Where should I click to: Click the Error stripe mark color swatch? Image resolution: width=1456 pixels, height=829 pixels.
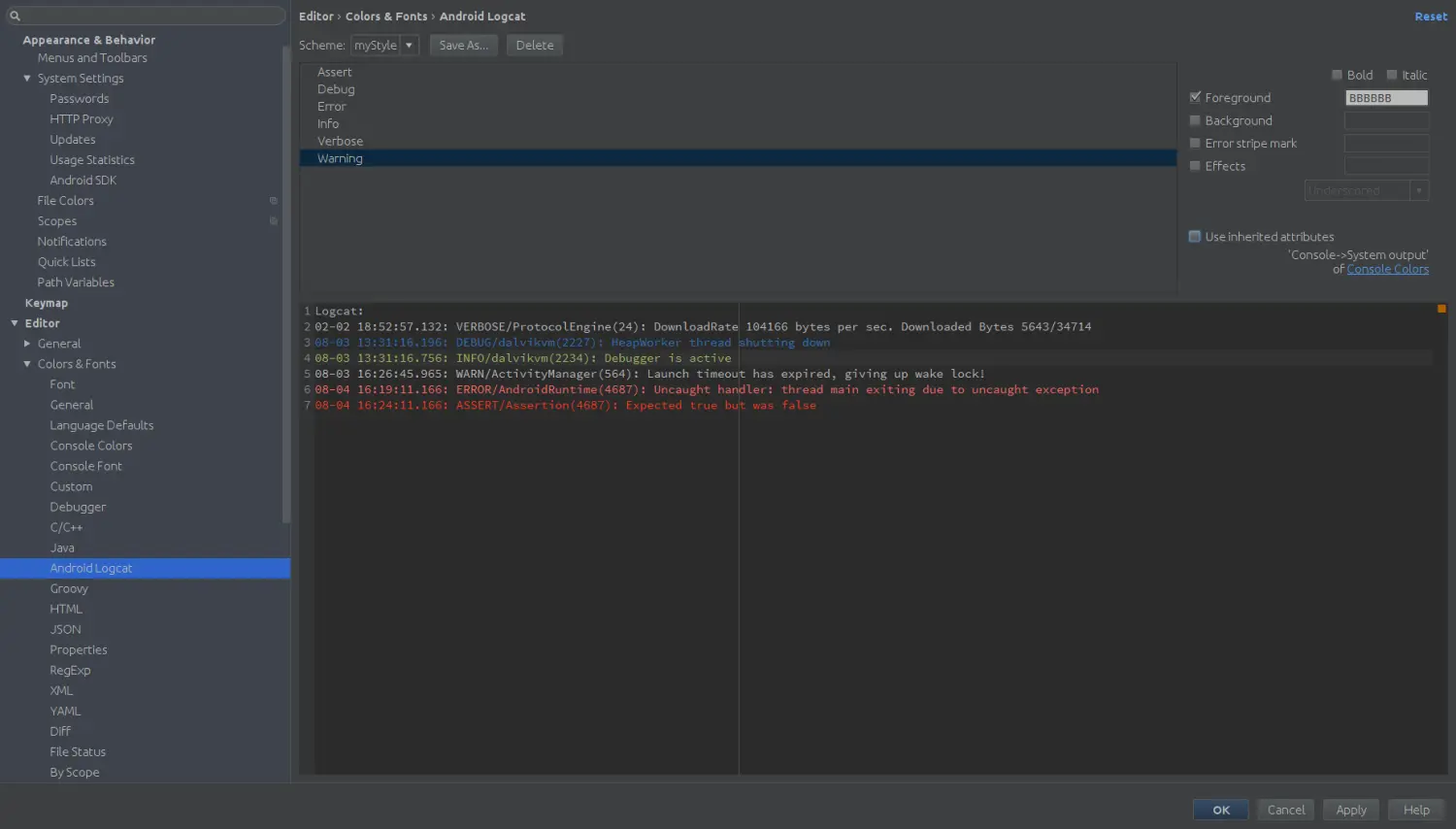[1386, 143]
